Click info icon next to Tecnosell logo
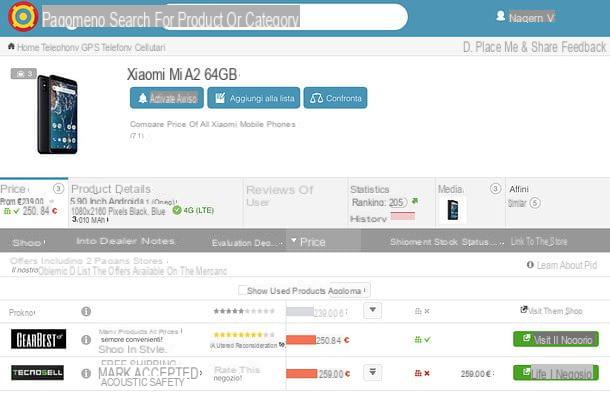This screenshot has width=610, height=397. click(86, 374)
